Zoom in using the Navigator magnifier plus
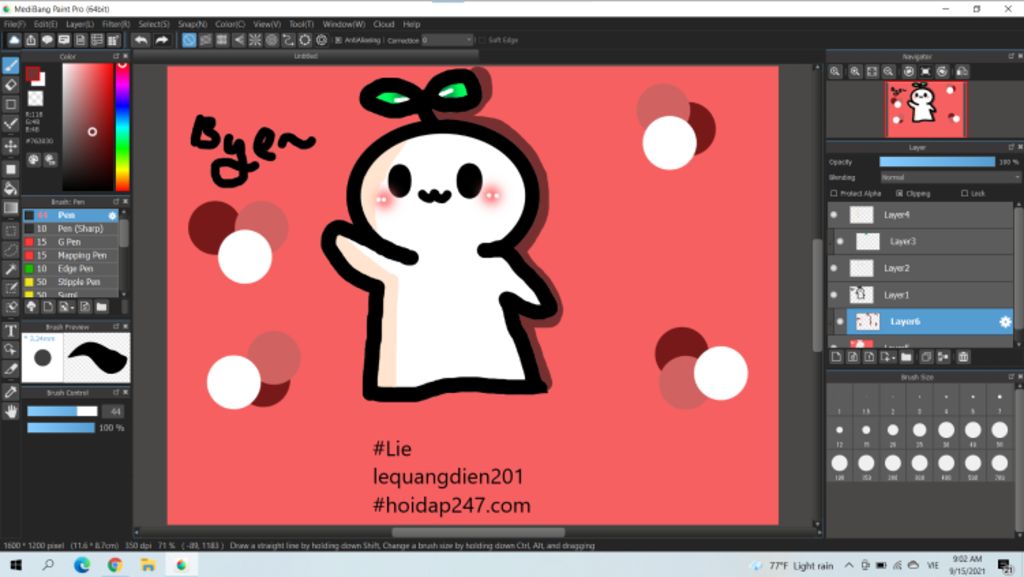This screenshot has width=1024, height=577. click(854, 72)
